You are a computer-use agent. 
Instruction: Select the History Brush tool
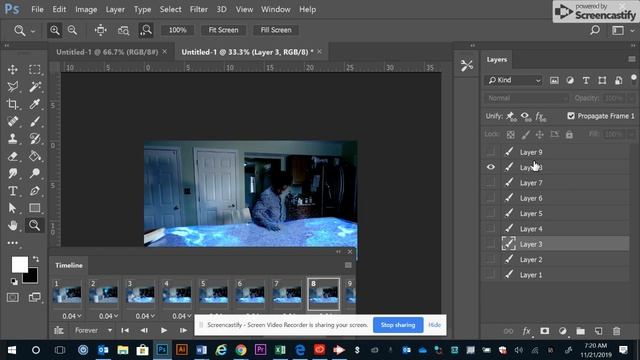(x=34, y=139)
